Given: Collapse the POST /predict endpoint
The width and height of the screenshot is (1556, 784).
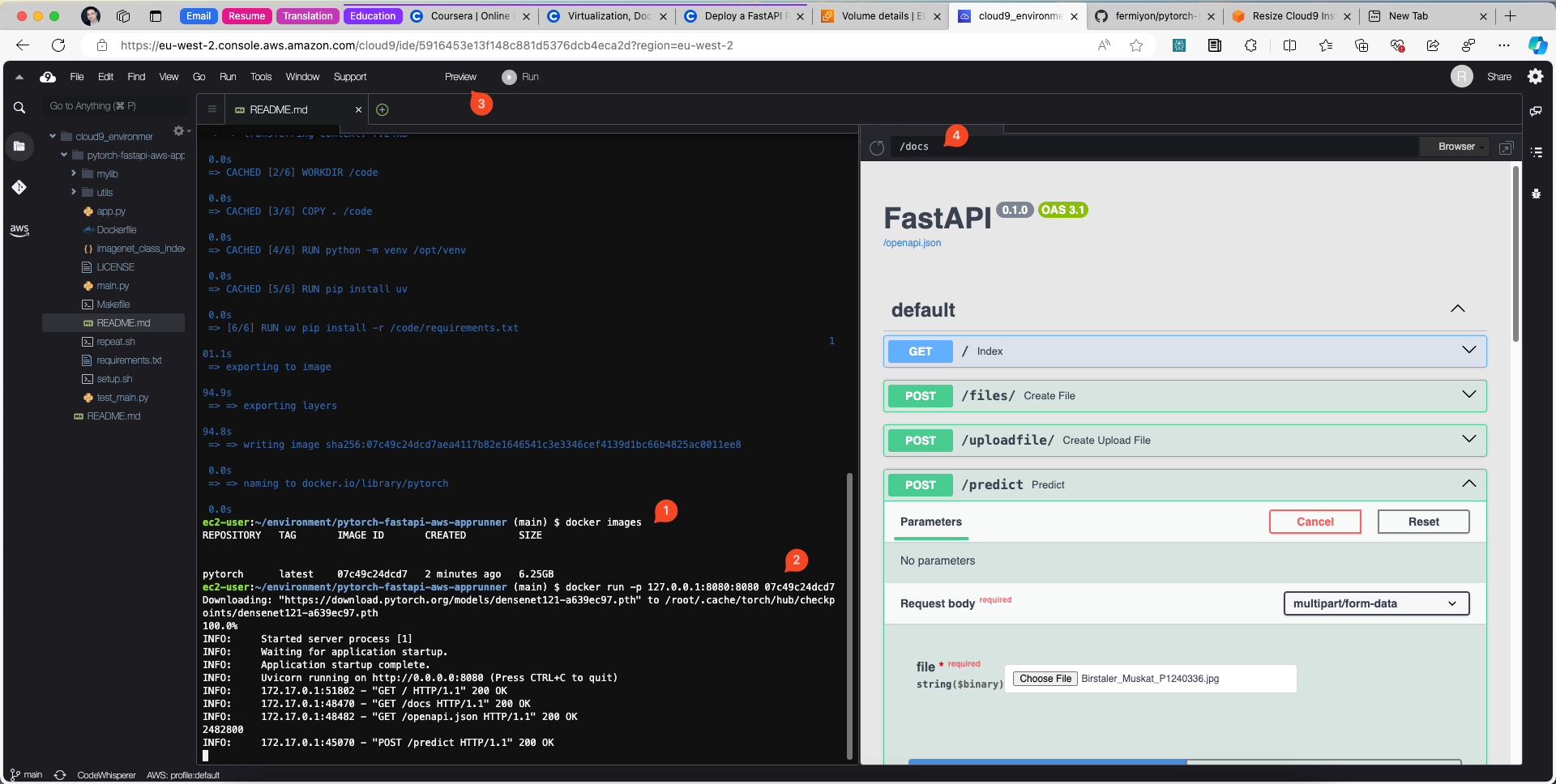Looking at the screenshot, I should (1468, 484).
